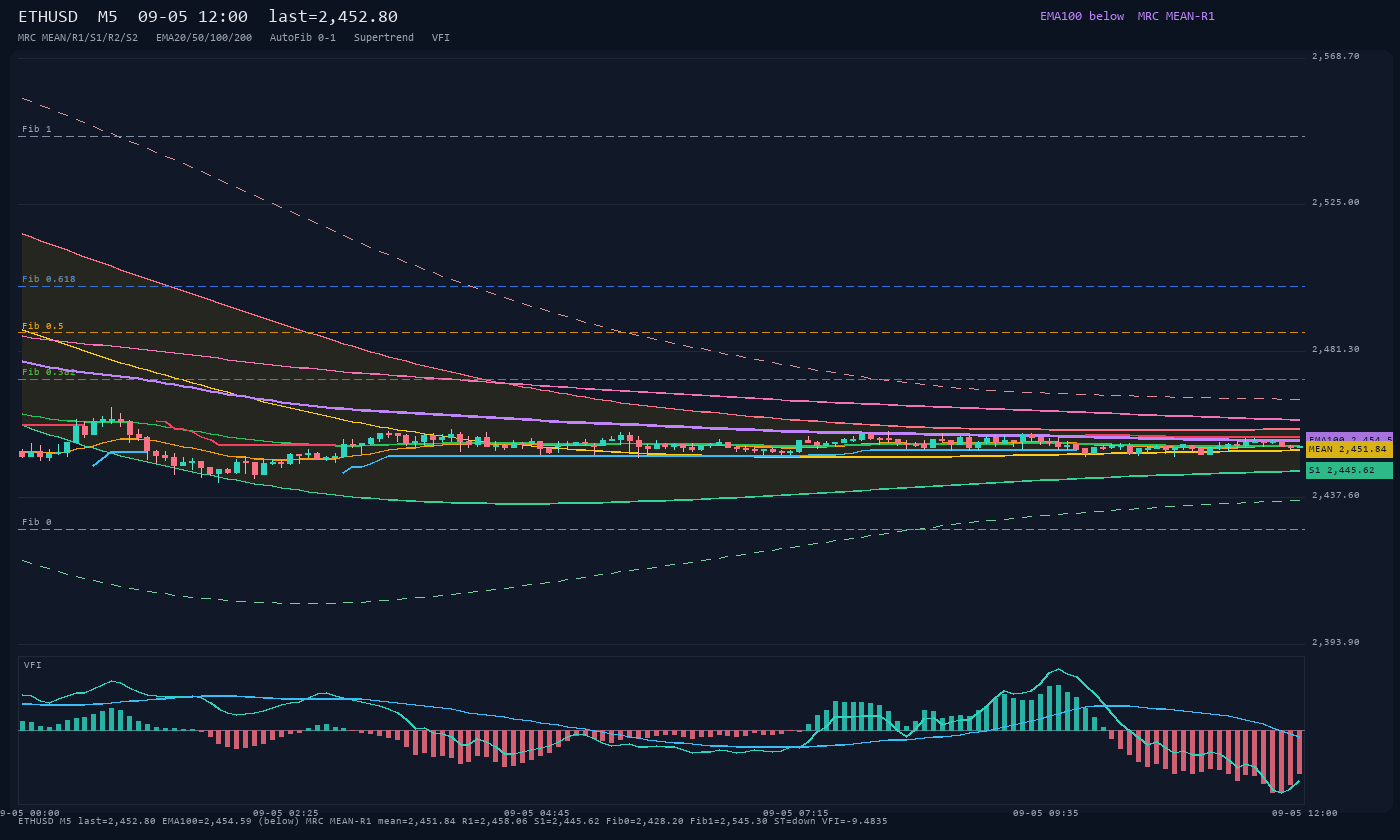The height and width of the screenshot is (840, 1400).
Task: Click the EMA20/50/100/200 indicator label
Action: pos(204,37)
